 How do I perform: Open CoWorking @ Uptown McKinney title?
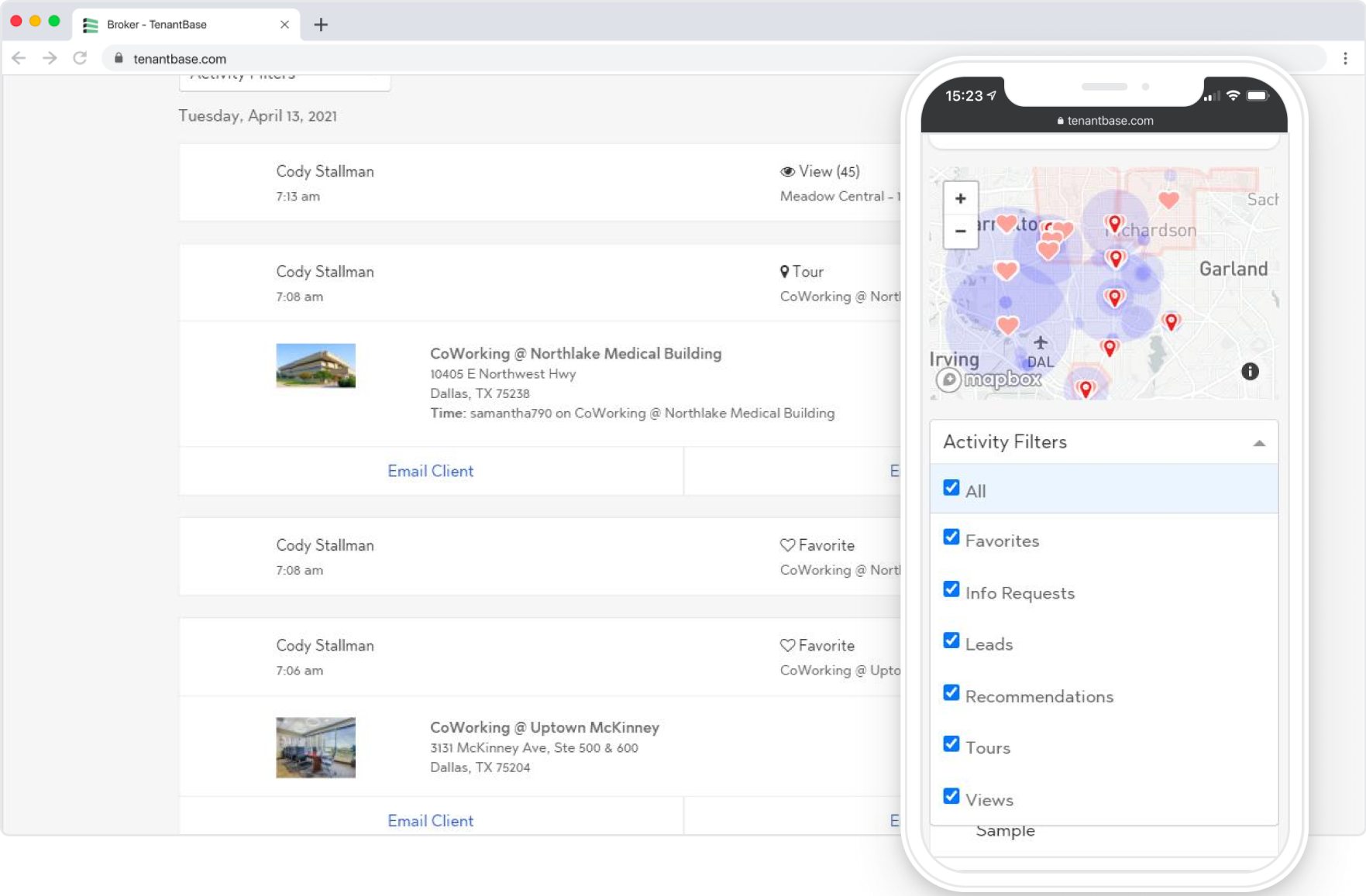[x=545, y=728]
